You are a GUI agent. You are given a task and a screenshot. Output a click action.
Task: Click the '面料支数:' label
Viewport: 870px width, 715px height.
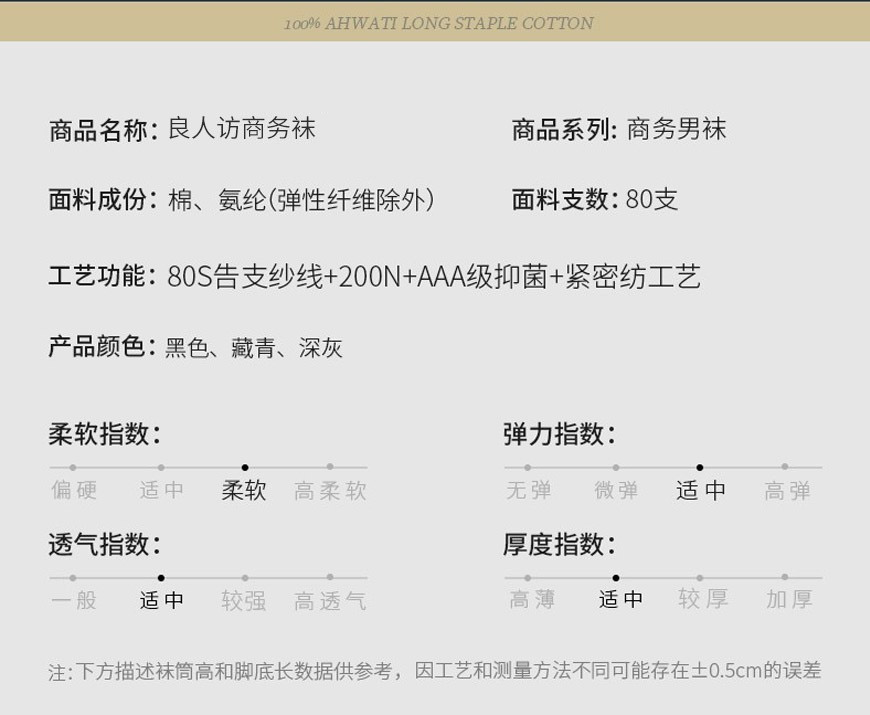[x=564, y=200]
